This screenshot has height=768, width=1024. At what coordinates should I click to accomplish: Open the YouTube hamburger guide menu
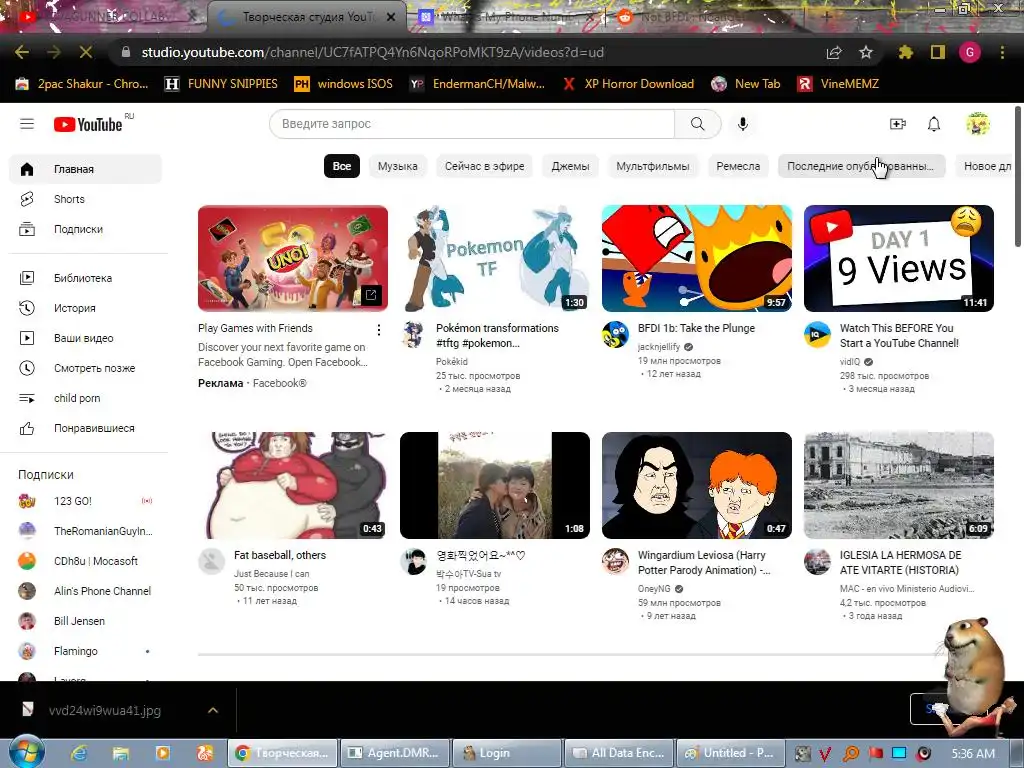[x=27, y=123]
